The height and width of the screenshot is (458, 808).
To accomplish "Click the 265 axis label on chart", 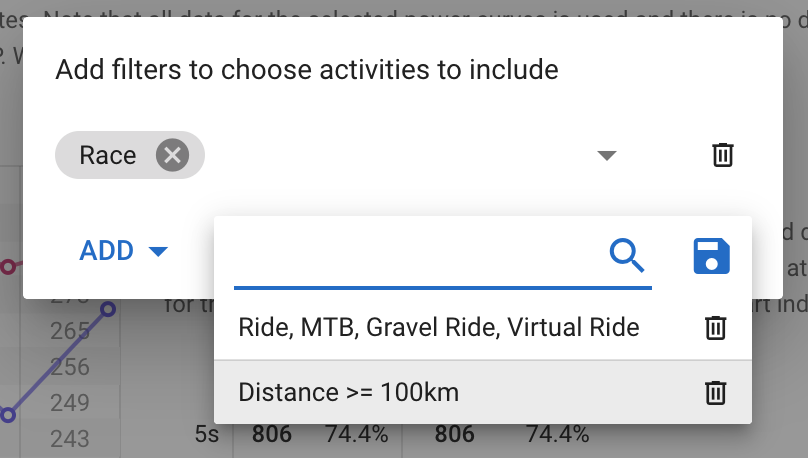I will [70, 331].
